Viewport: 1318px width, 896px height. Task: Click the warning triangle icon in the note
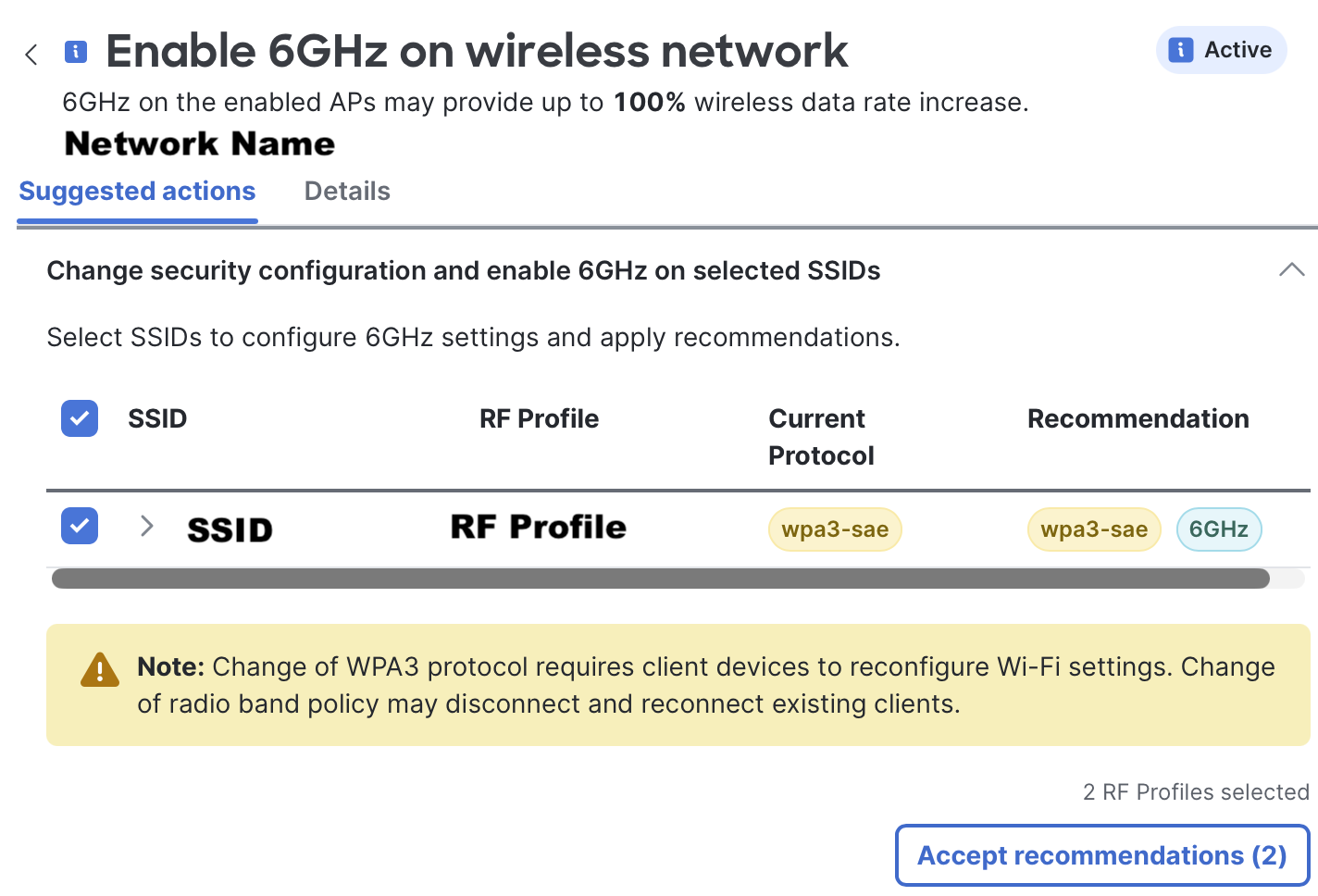100,668
